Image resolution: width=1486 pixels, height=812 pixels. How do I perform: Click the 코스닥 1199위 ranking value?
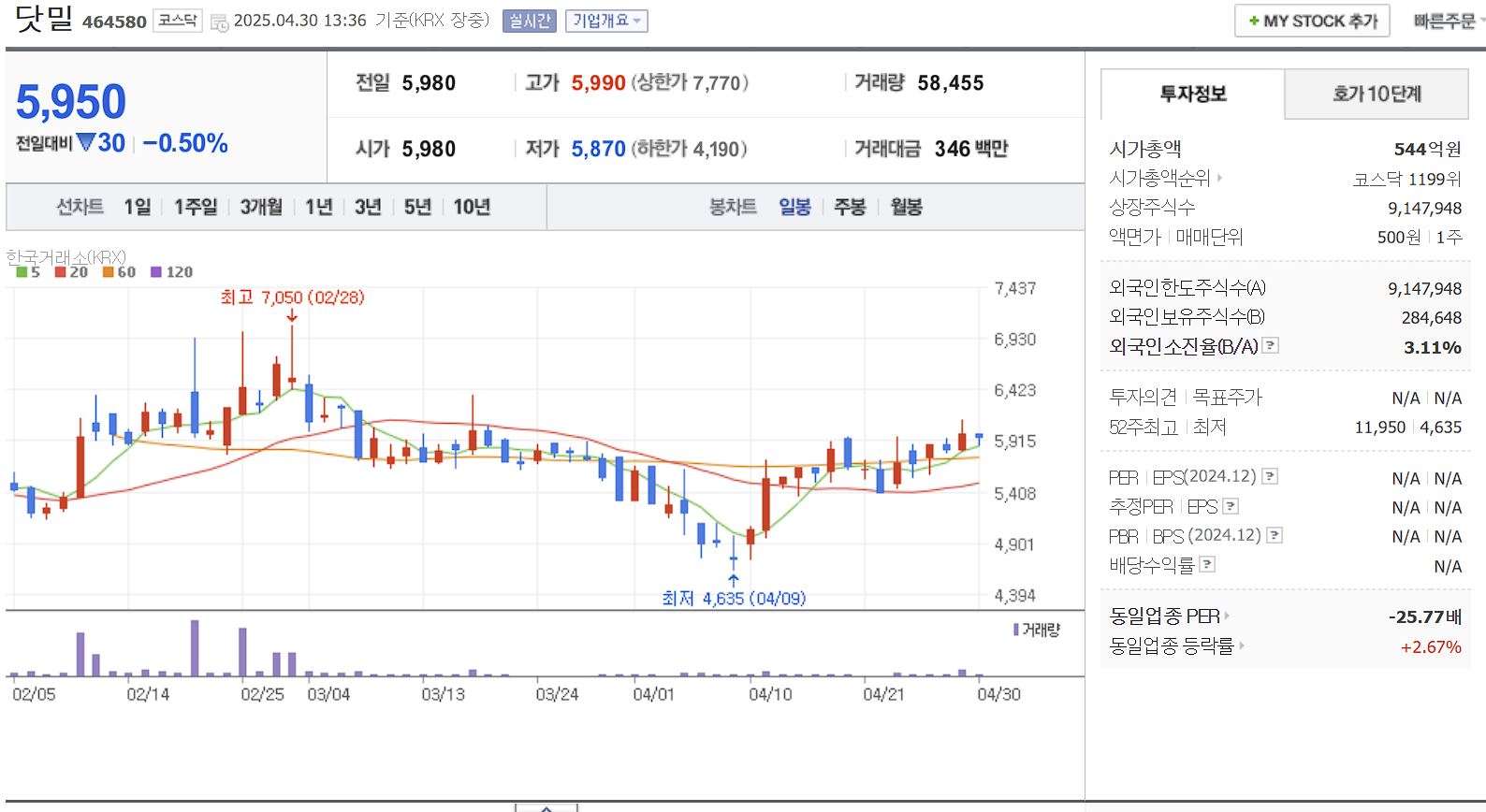click(x=1407, y=179)
